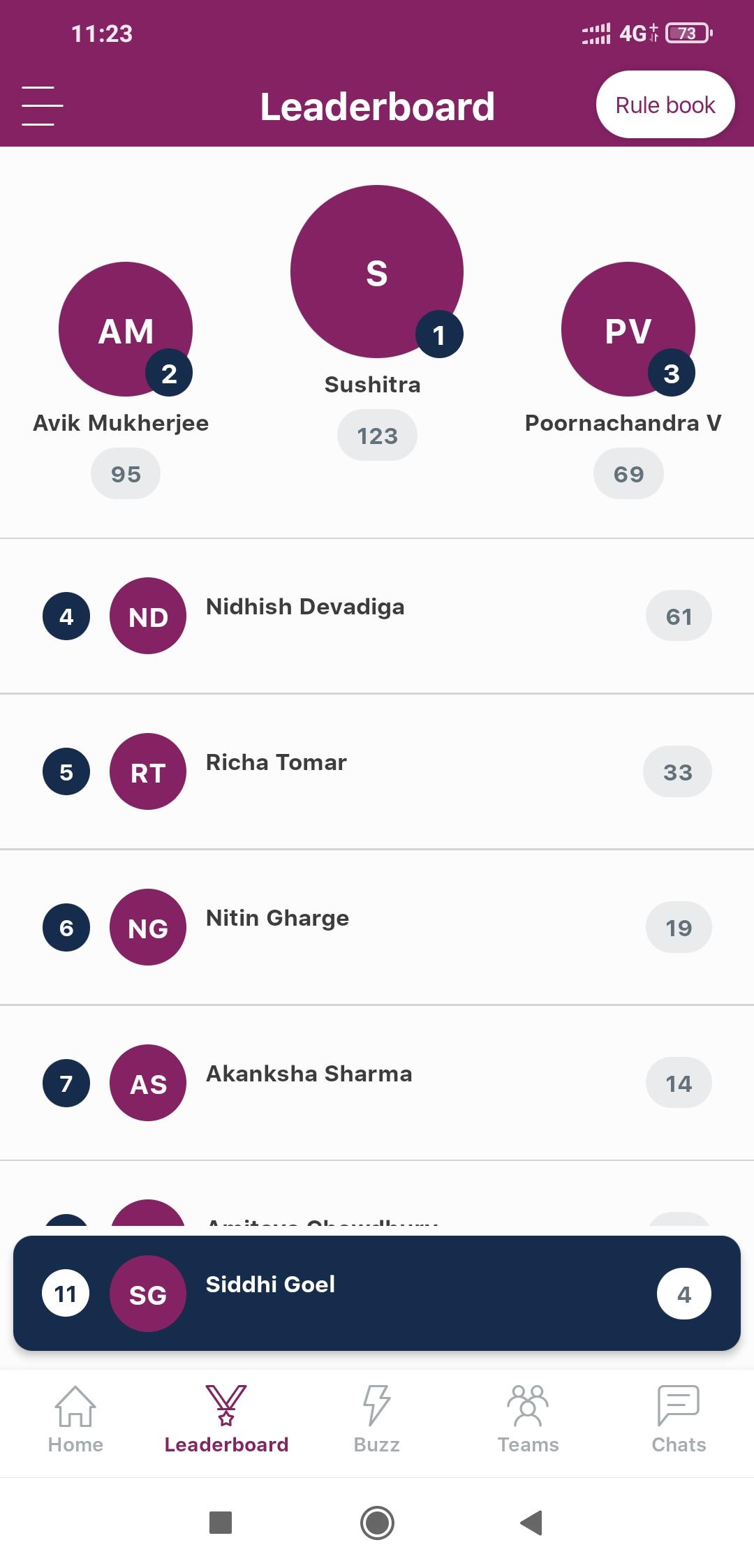Image resolution: width=754 pixels, height=1568 pixels.
Task: Select Poornachandra V's PV avatar
Action: pos(628,329)
